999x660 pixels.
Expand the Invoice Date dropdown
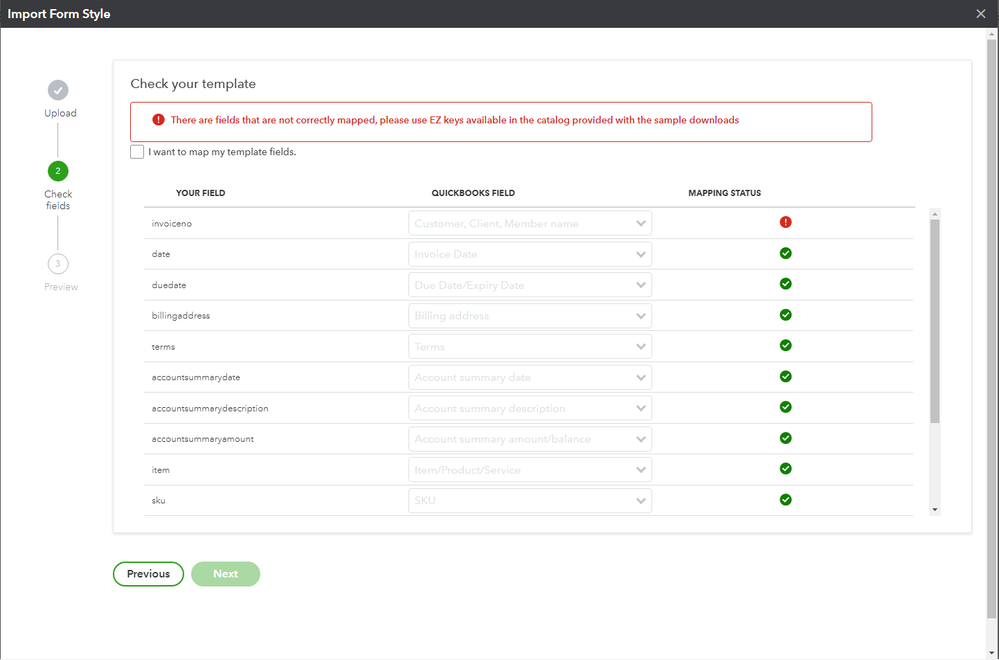530,254
